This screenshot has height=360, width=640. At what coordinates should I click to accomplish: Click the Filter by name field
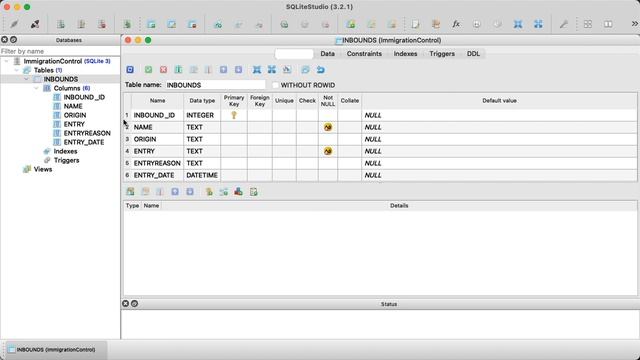point(60,51)
